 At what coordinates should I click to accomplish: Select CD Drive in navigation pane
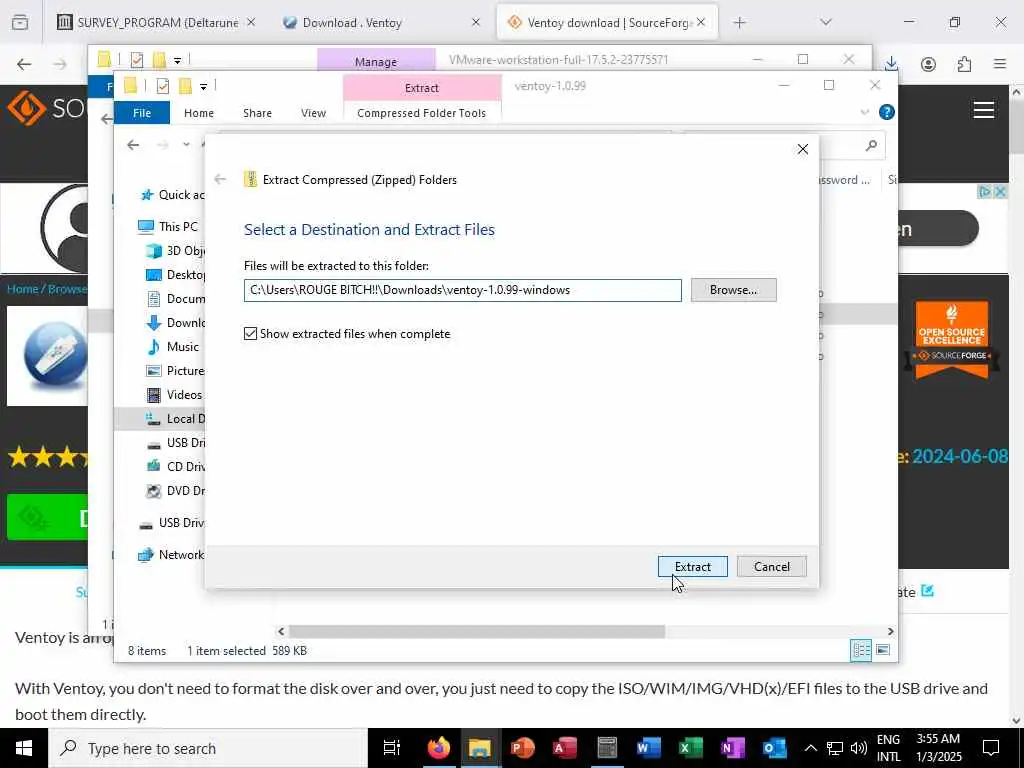coord(175,466)
